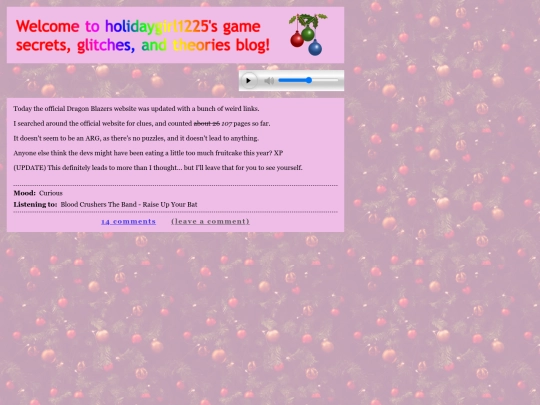Viewport: 540px width, 405px height.
Task: Play the blog's audio track
Action: tap(248, 81)
